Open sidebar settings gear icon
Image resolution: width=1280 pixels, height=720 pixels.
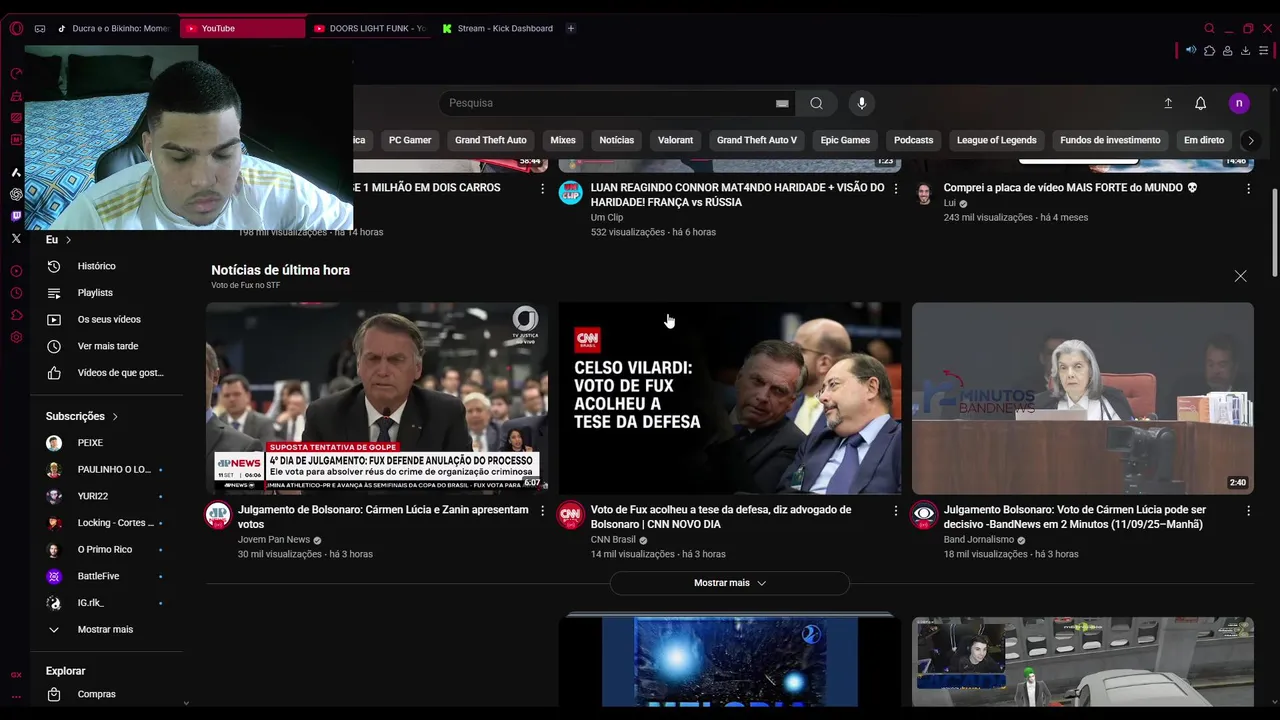click(16, 337)
